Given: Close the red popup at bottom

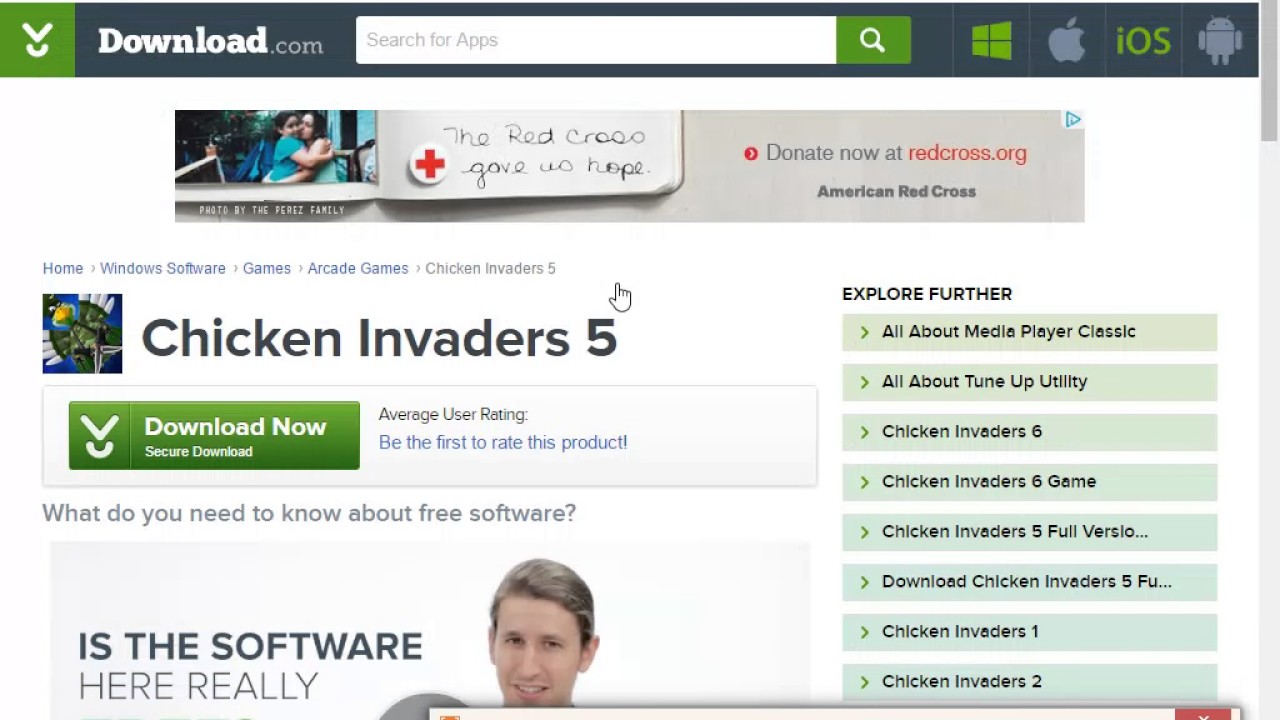Looking at the screenshot, I should 1203,715.
